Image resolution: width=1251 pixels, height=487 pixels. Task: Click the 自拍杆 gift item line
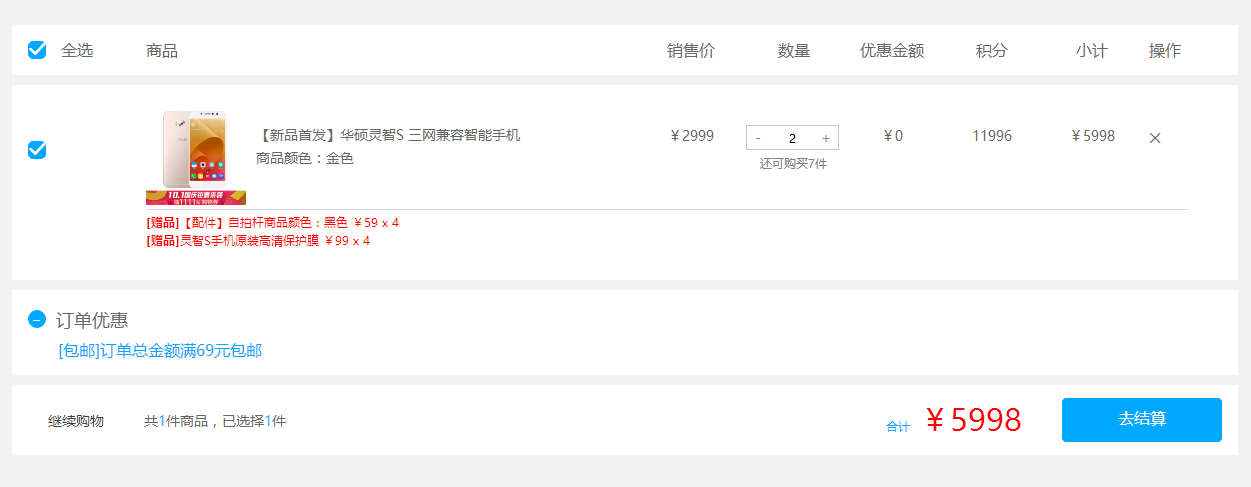click(x=272, y=222)
